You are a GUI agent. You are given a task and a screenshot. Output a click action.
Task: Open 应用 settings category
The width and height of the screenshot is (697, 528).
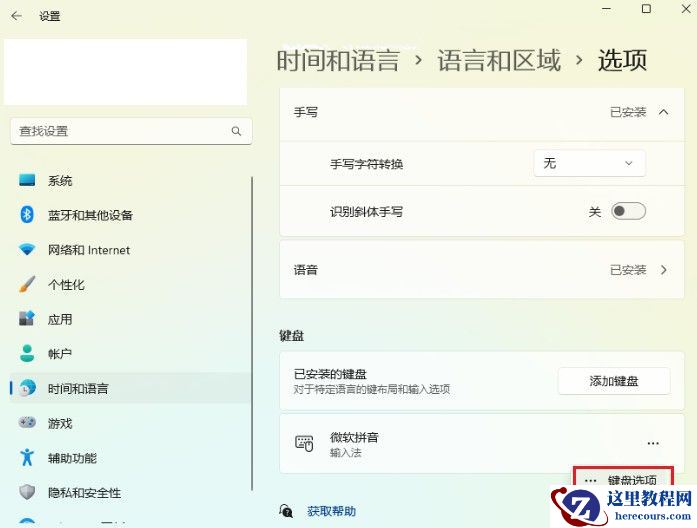[130, 319]
